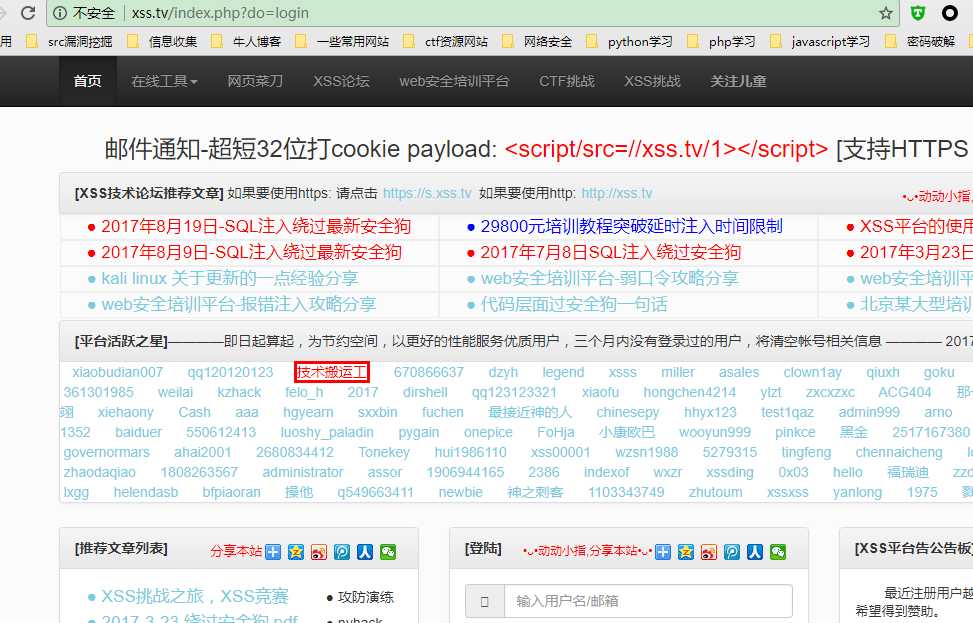Open the php学习 bookmark folder
973x623 pixels.
(x=721, y=42)
